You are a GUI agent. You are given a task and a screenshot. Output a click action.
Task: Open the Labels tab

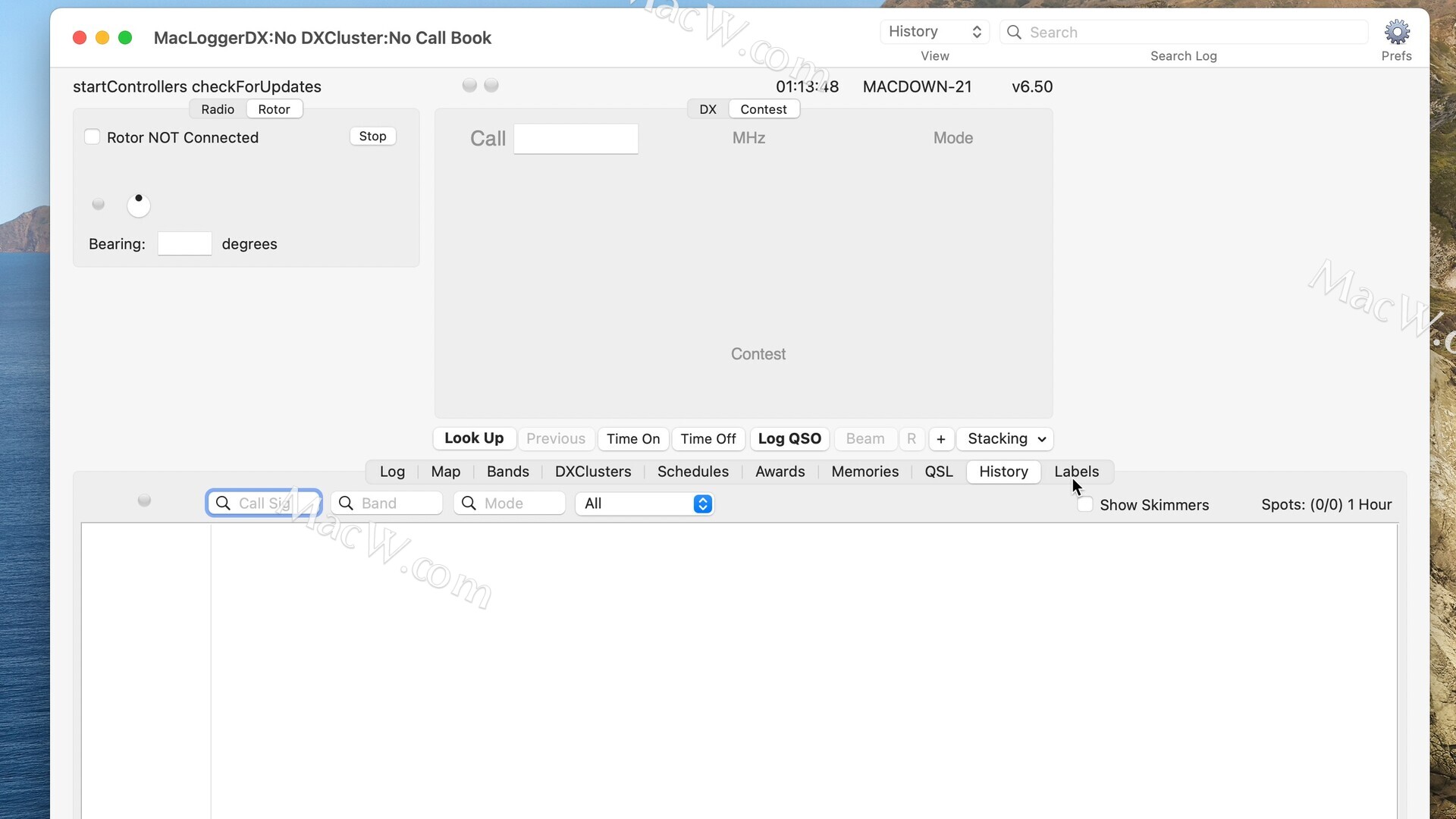coord(1077,472)
